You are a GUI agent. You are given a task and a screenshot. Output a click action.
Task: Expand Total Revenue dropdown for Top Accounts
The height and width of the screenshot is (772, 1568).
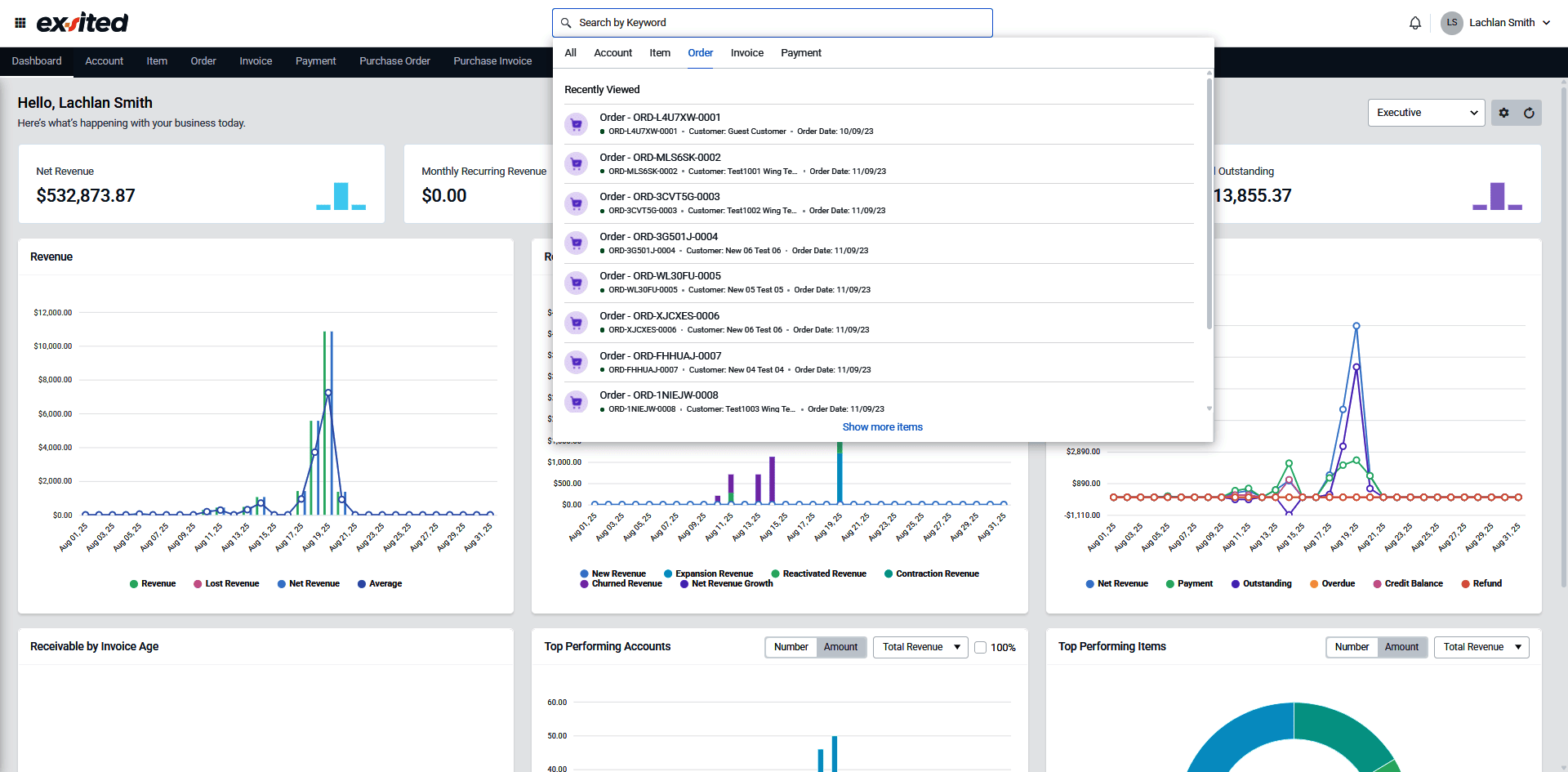(920, 647)
